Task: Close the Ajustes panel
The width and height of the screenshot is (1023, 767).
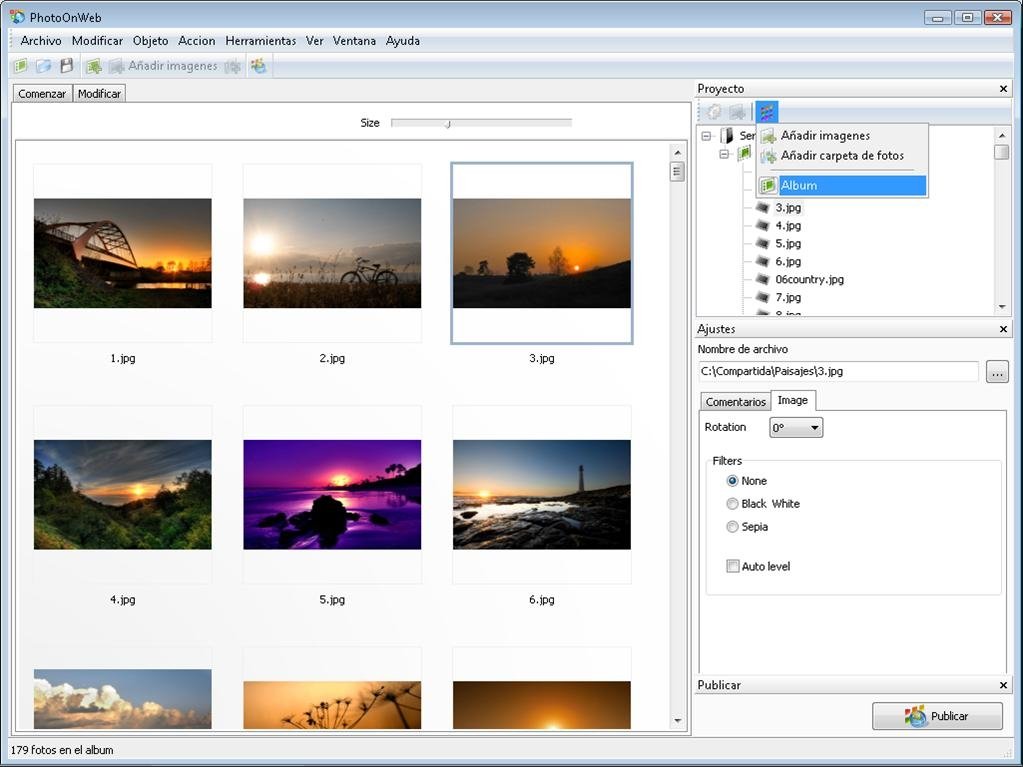Action: (x=1003, y=329)
